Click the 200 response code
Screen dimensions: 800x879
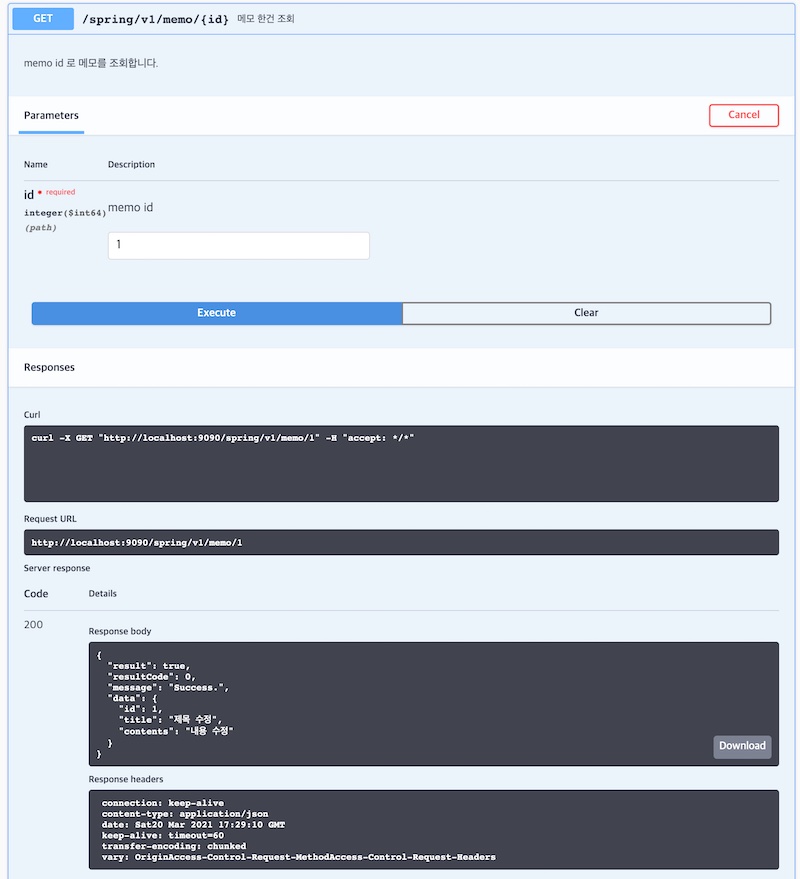coord(33,624)
